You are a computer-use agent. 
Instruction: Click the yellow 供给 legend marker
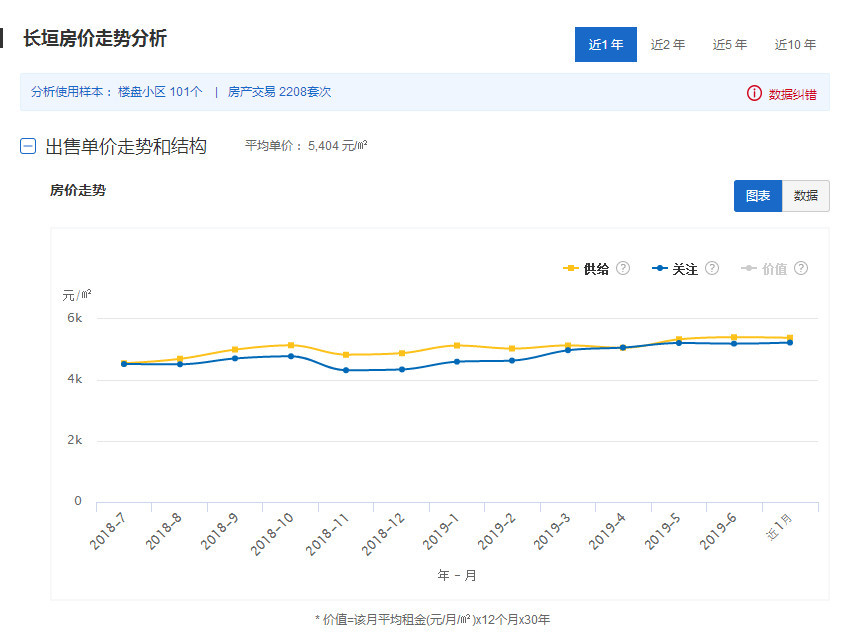(x=570, y=268)
